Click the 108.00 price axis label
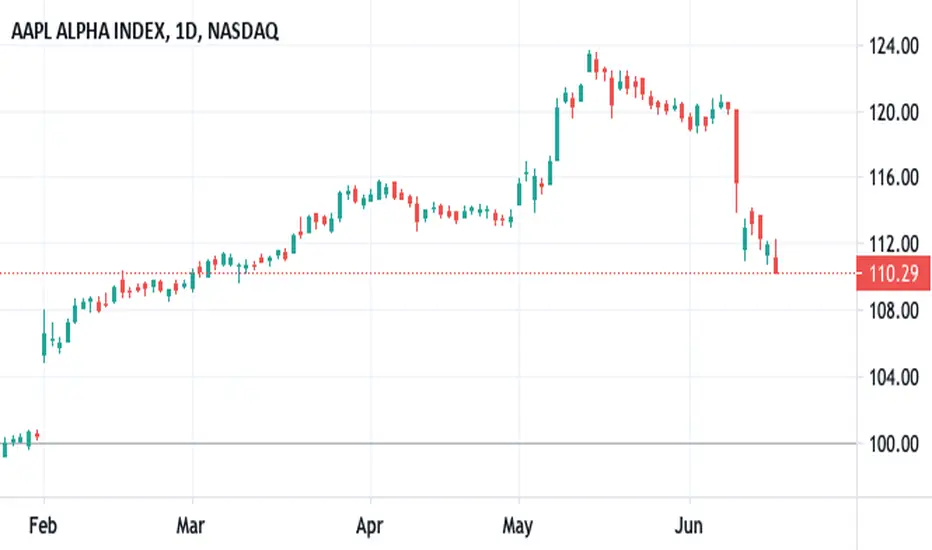This screenshot has width=932, height=550. (893, 310)
